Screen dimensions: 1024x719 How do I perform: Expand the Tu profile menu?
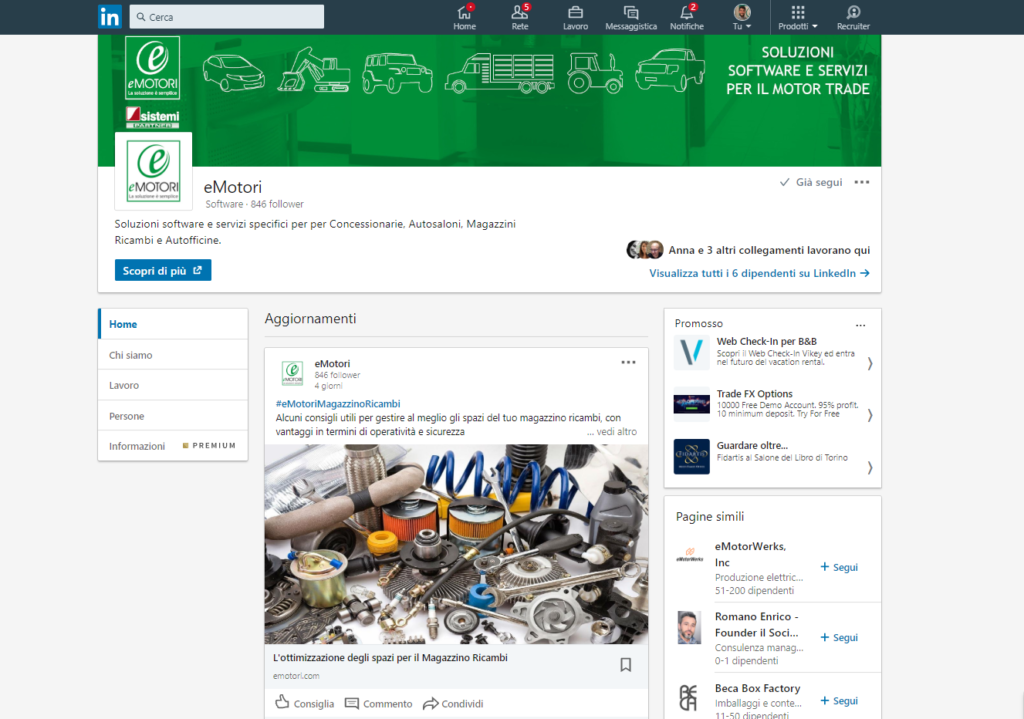coord(742,17)
